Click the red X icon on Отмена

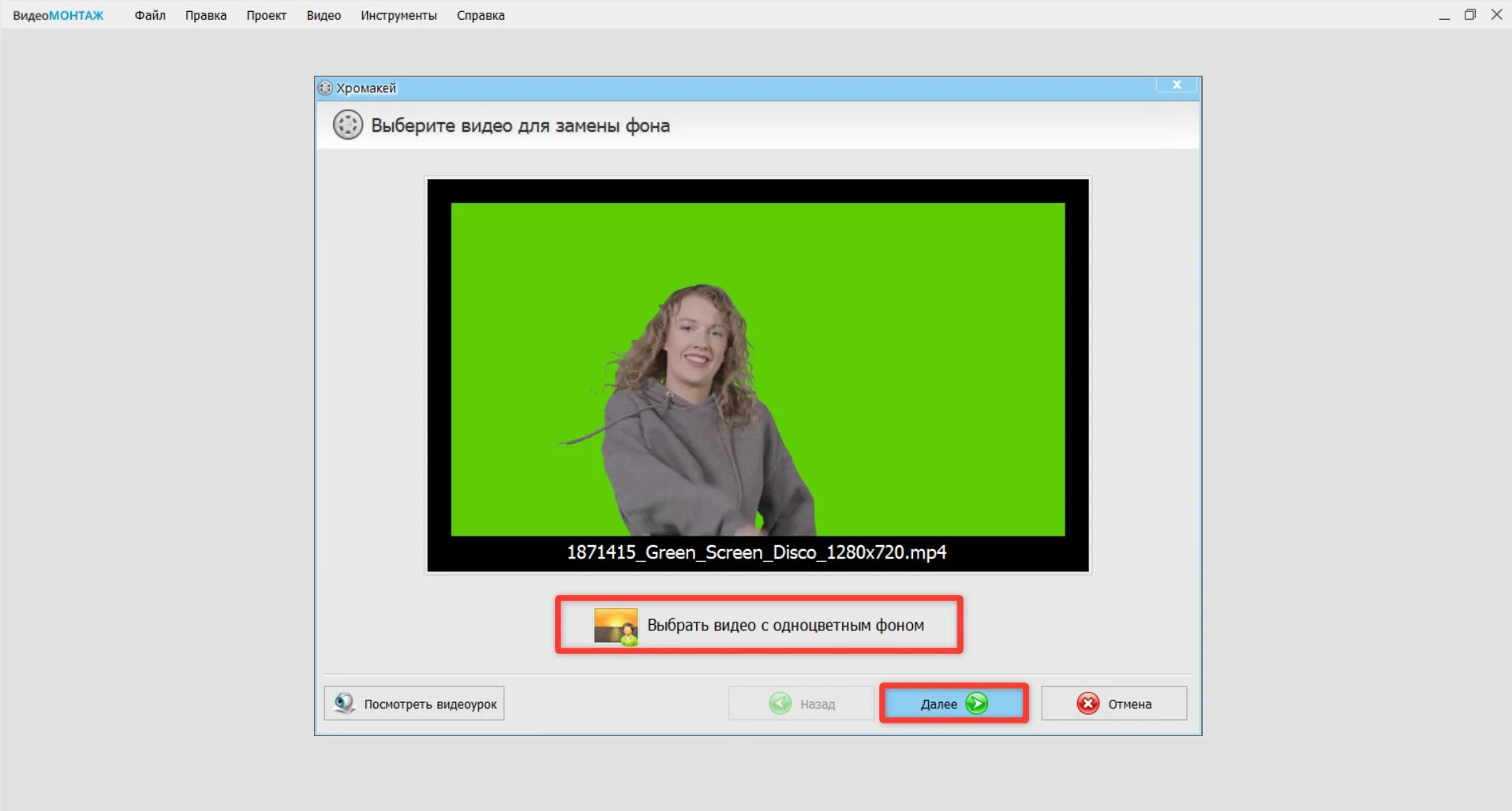[x=1088, y=704]
